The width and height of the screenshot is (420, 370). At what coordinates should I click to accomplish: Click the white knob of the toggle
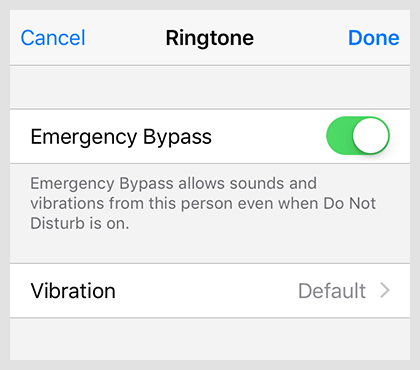371,136
